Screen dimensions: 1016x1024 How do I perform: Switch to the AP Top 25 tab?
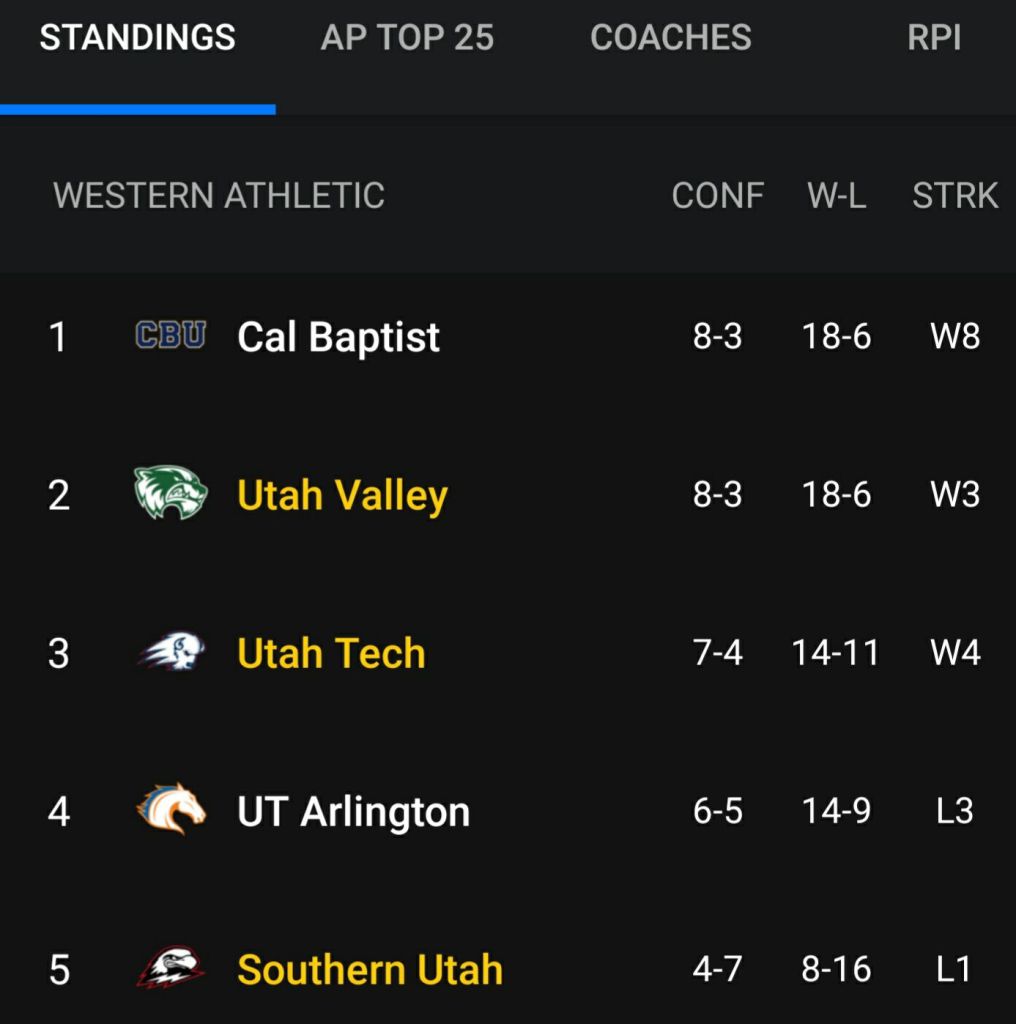pos(407,38)
